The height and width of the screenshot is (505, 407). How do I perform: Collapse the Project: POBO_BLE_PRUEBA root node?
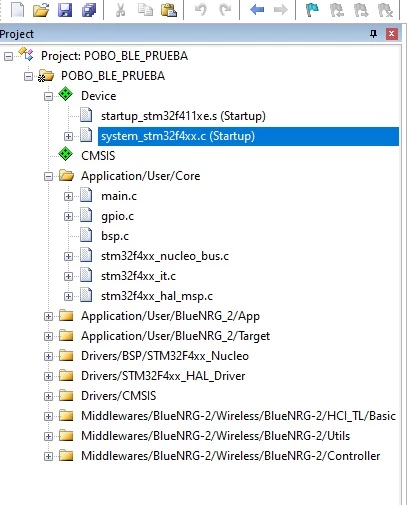(x=8, y=56)
